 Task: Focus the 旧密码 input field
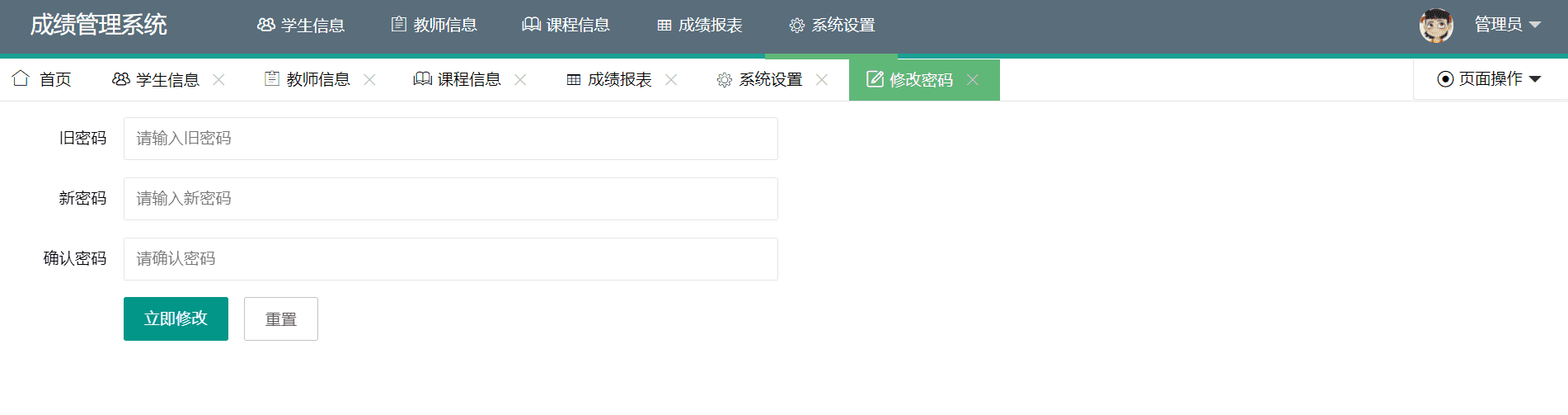click(x=450, y=139)
